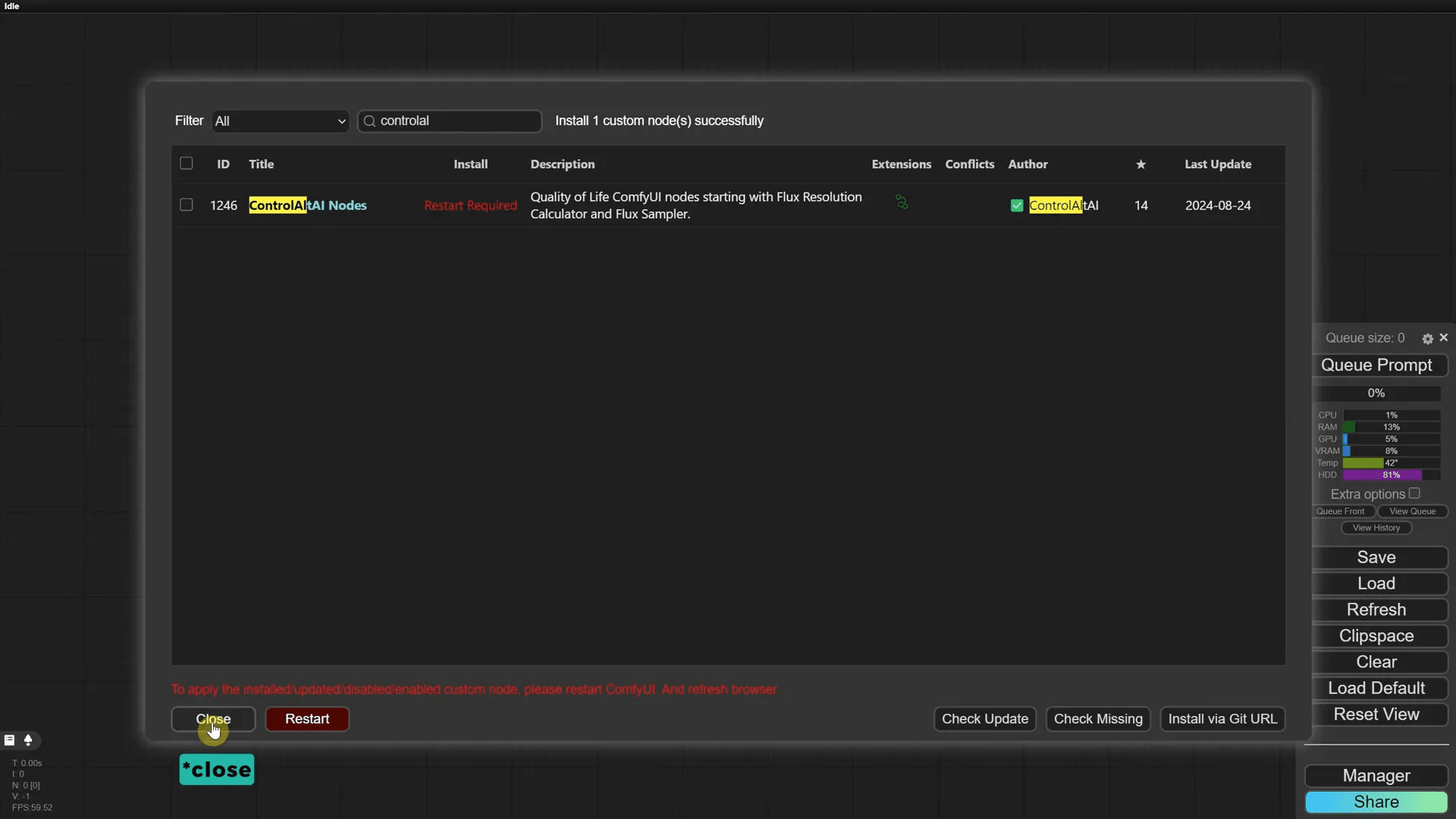Focus the search field containing controlal
1456x819 pixels.
455,121
